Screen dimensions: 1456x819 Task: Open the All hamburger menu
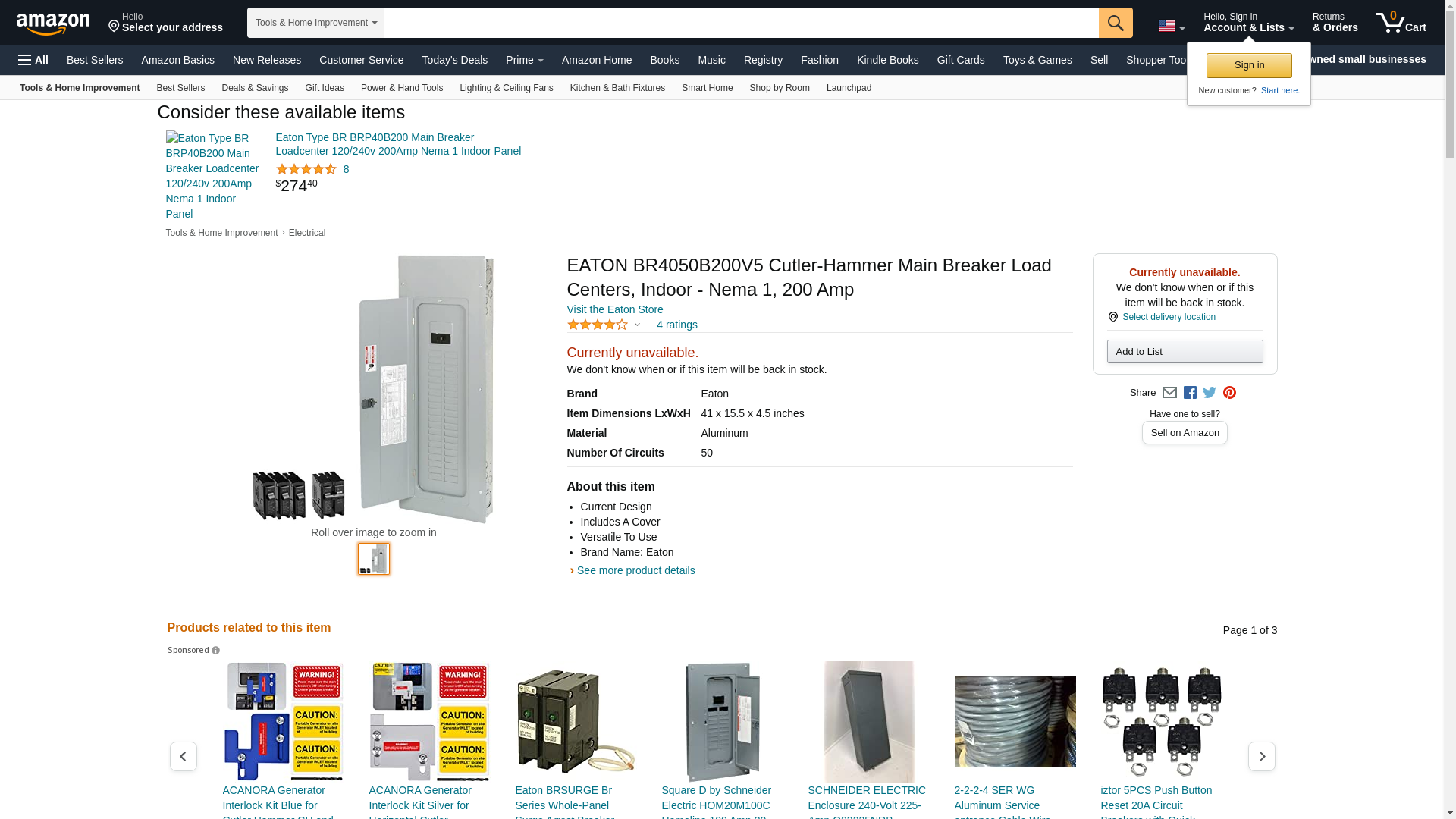pyautogui.click(x=33, y=60)
